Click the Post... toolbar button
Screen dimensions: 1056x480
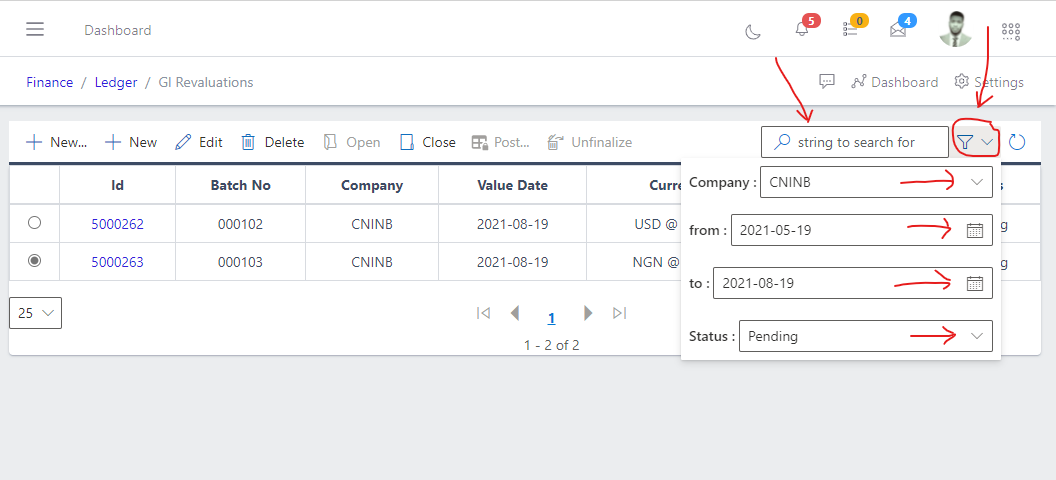pos(500,142)
